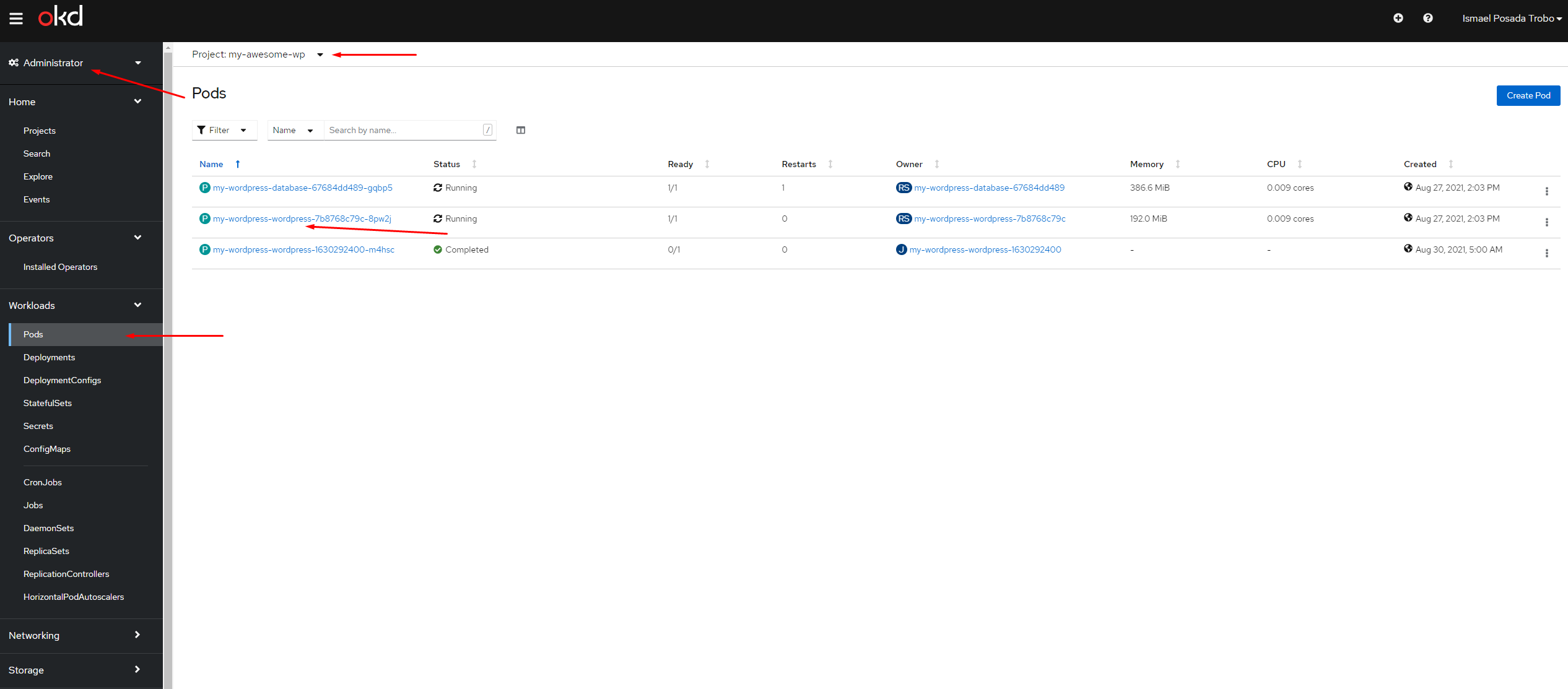This screenshot has width=1568, height=689.
Task: Open Explore in the sidebar
Action: (38, 176)
